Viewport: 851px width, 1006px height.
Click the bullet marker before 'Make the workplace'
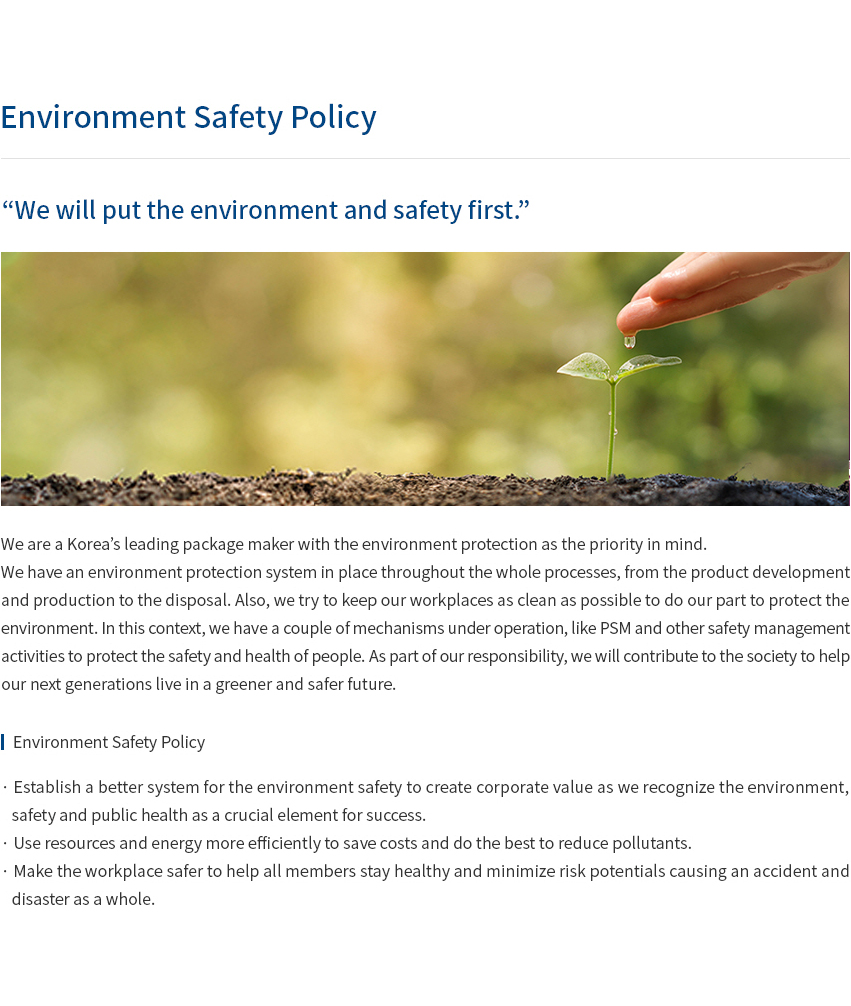(x=5, y=871)
